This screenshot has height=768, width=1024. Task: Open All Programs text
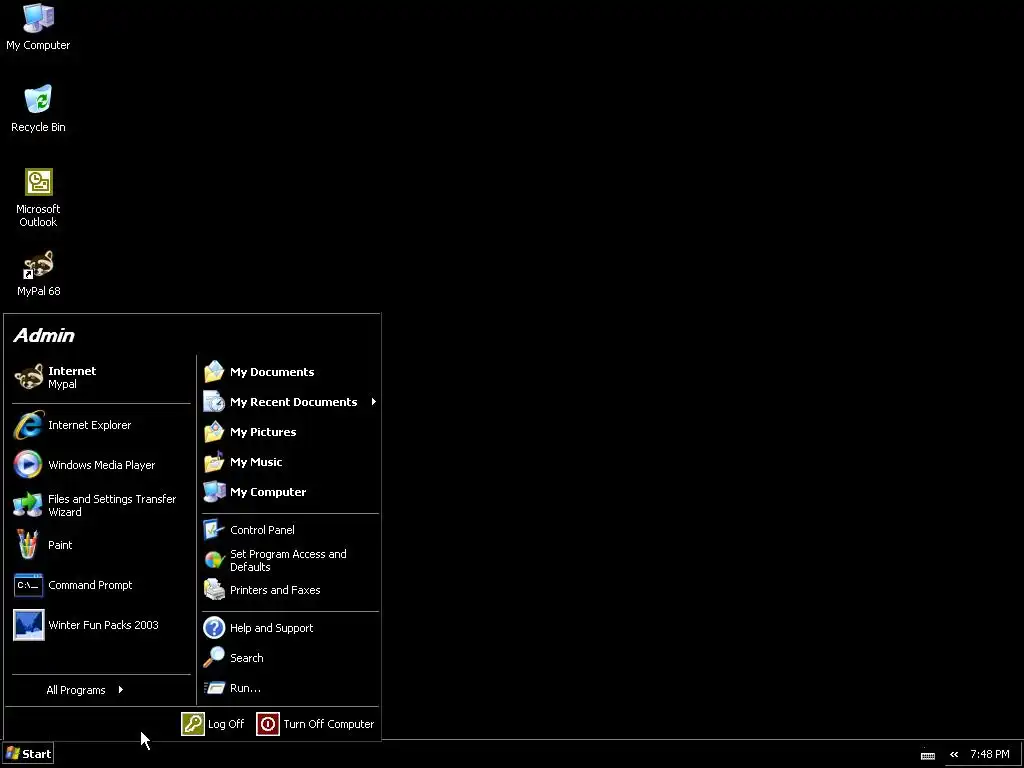click(x=76, y=690)
